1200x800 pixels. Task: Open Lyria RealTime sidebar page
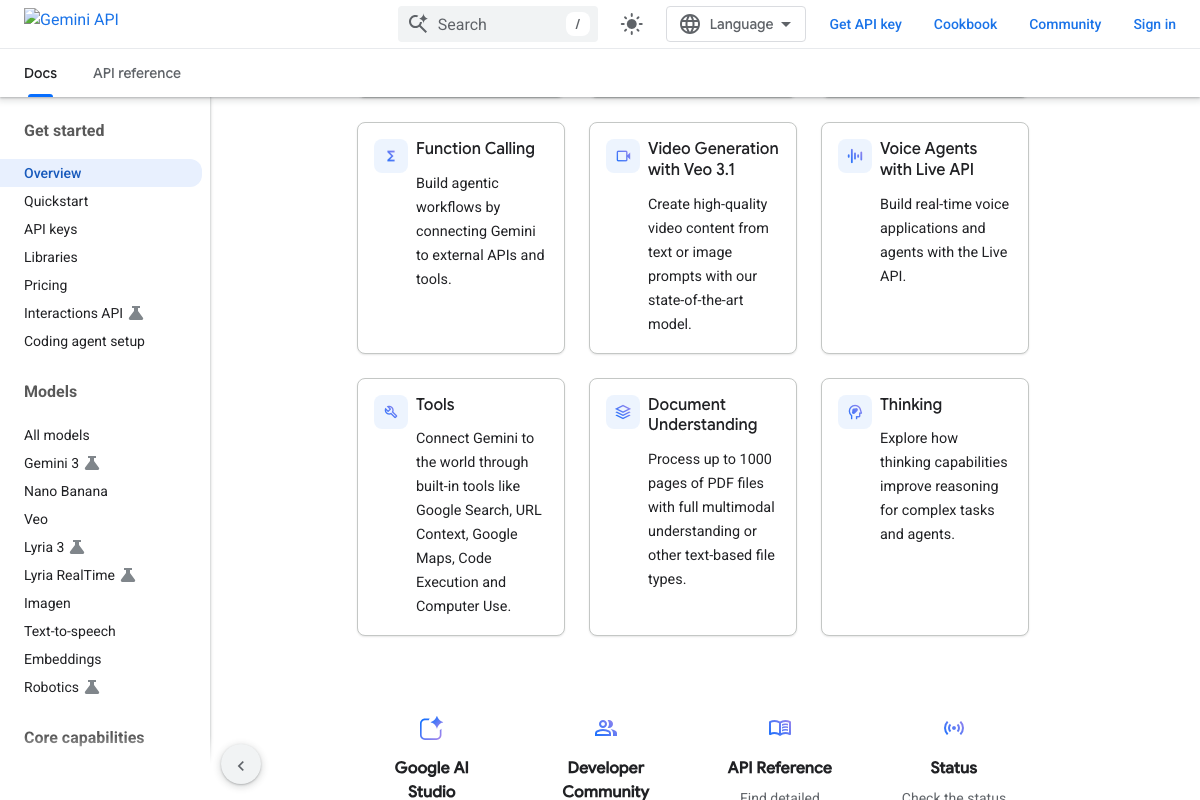tap(69, 575)
